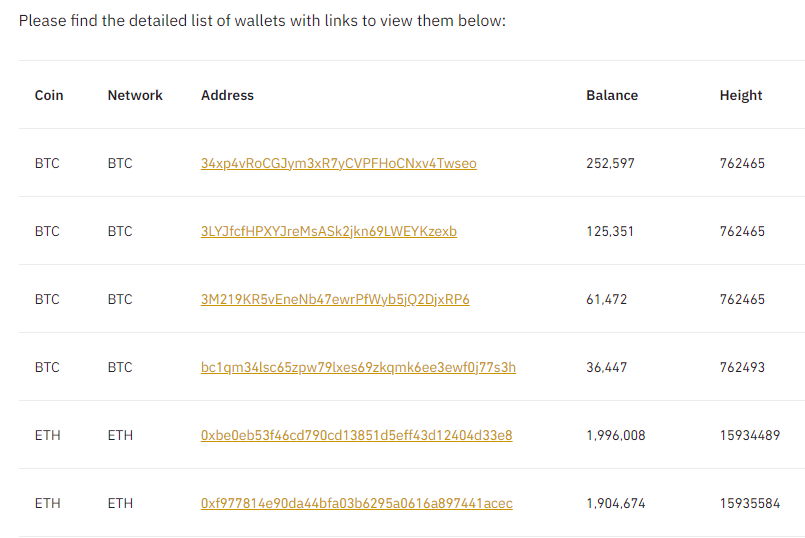This screenshot has width=805, height=538.
Task: Open the 34xp4vRoCGJym3xR7yCVPFHoCNxv4Twseo wallet link
Action: point(338,163)
